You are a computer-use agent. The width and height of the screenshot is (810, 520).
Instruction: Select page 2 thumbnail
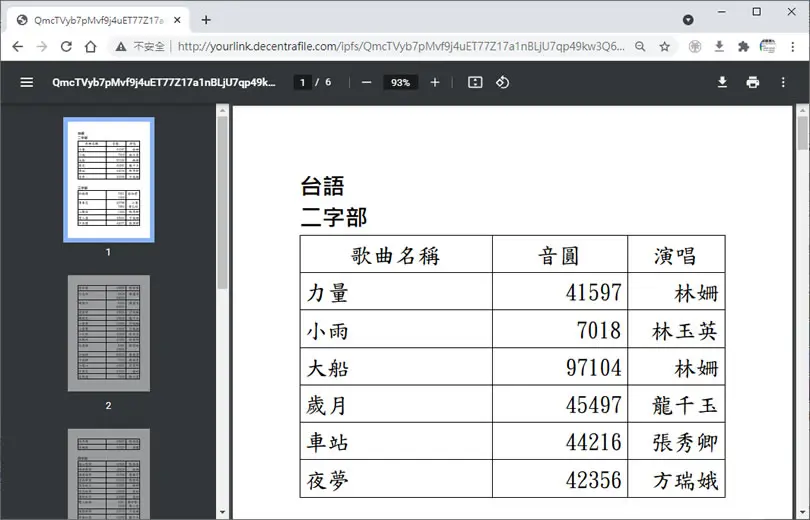[x=108, y=333]
